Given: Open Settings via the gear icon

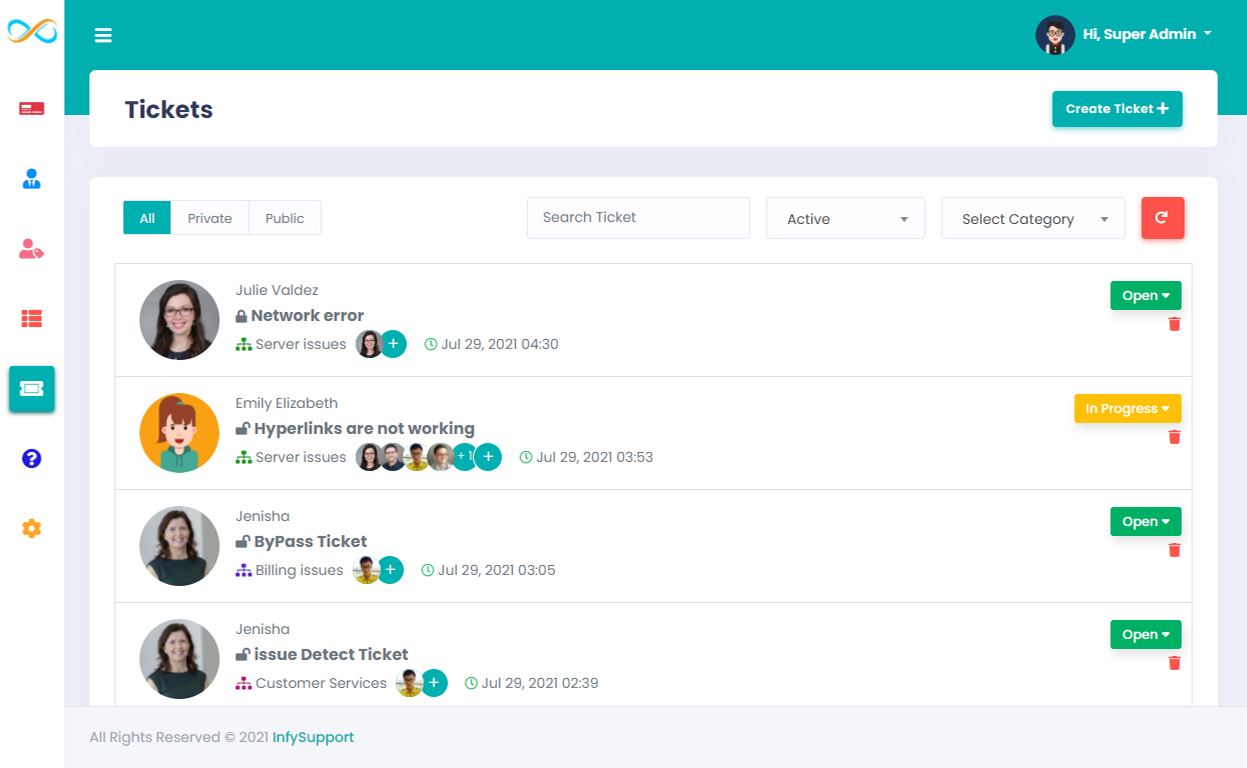Looking at the screenshot, I should pos(31,528).
